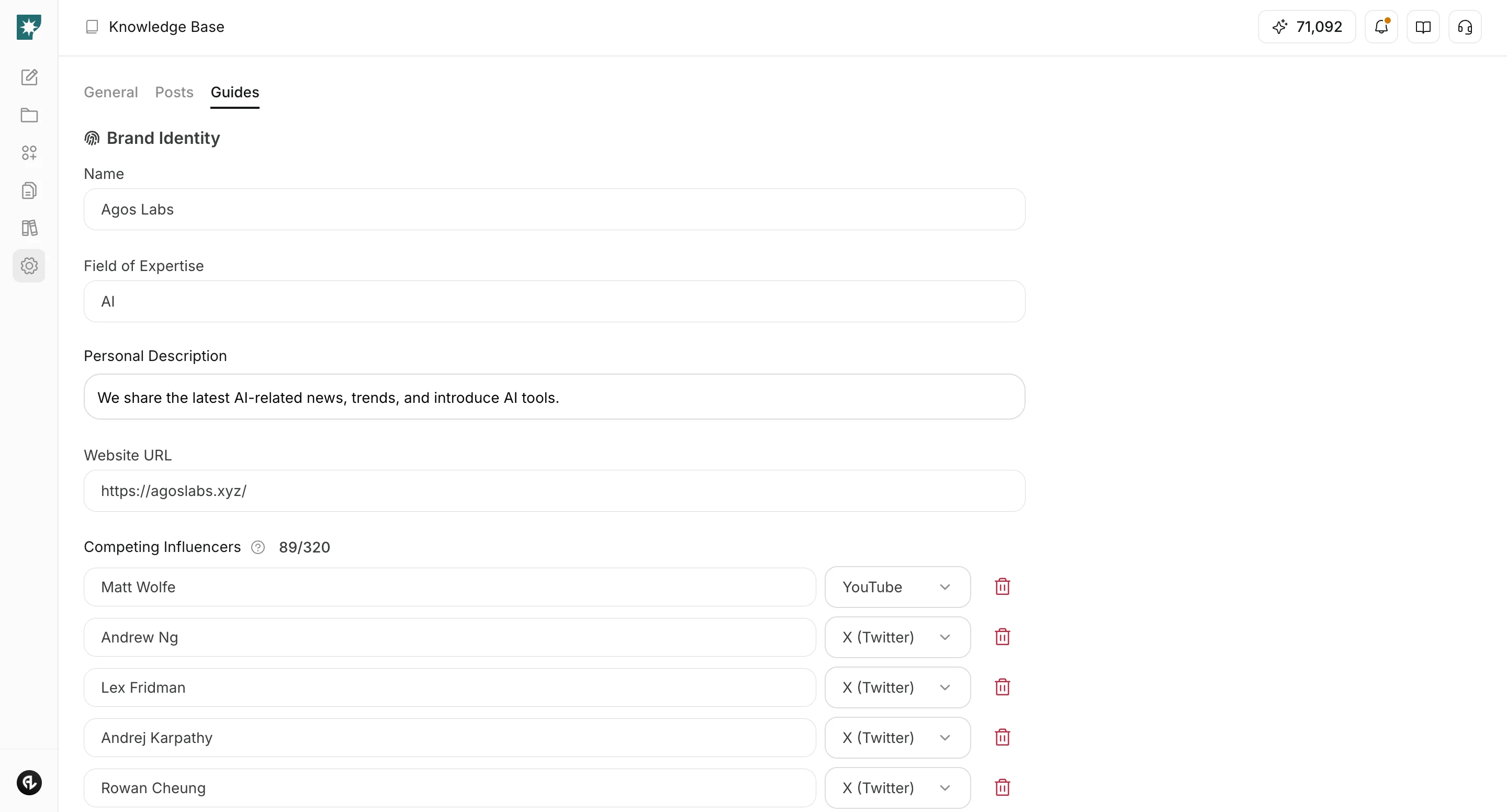Click the Brand Identity heading
Screen dimensions: 1507x812
163,138
